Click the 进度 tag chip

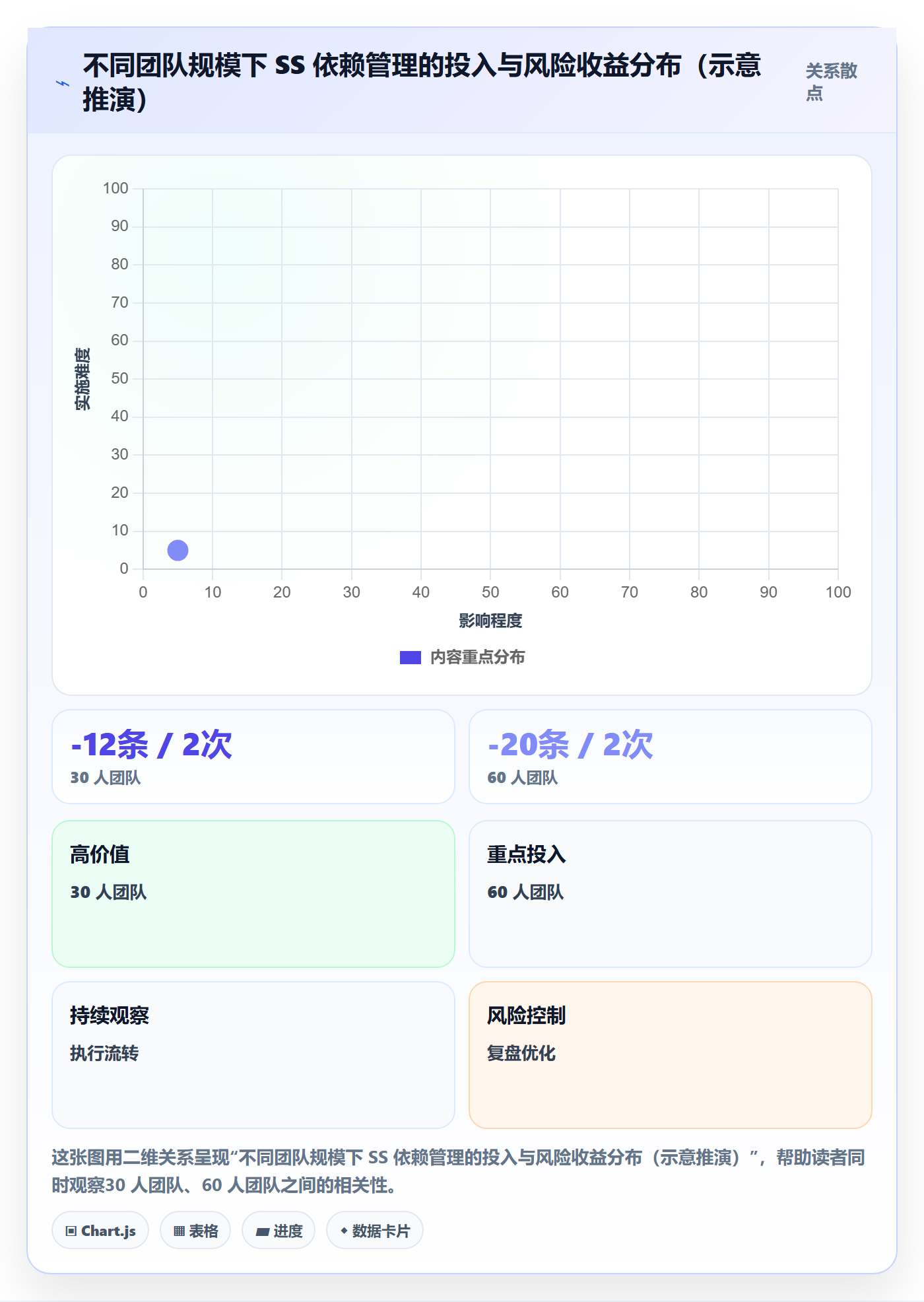pyautogui.click(x=279, y=1231)
